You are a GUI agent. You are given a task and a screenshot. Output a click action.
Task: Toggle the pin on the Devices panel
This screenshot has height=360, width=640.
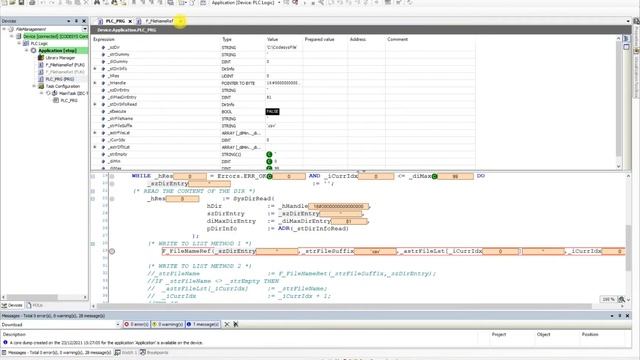point(76,21)
